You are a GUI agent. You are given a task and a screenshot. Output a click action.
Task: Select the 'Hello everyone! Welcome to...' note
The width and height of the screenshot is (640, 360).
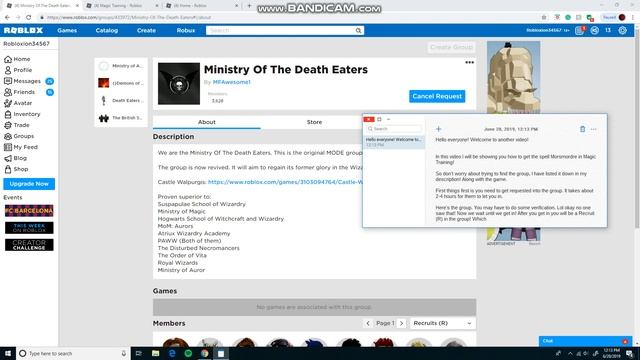(394, 142)
